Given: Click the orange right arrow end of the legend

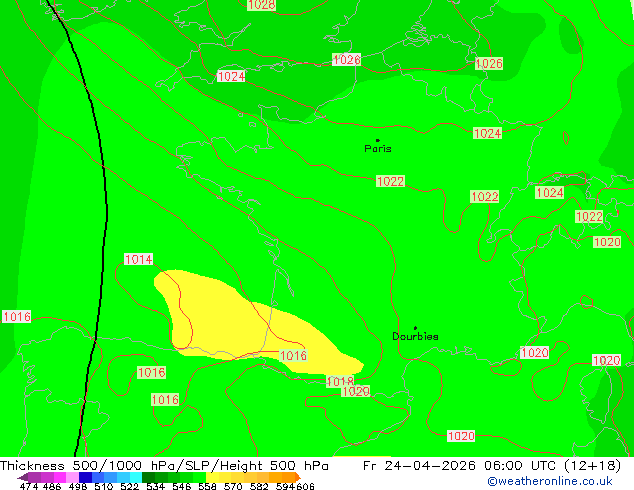Looking at the screenshot, I should click(298, 477).
